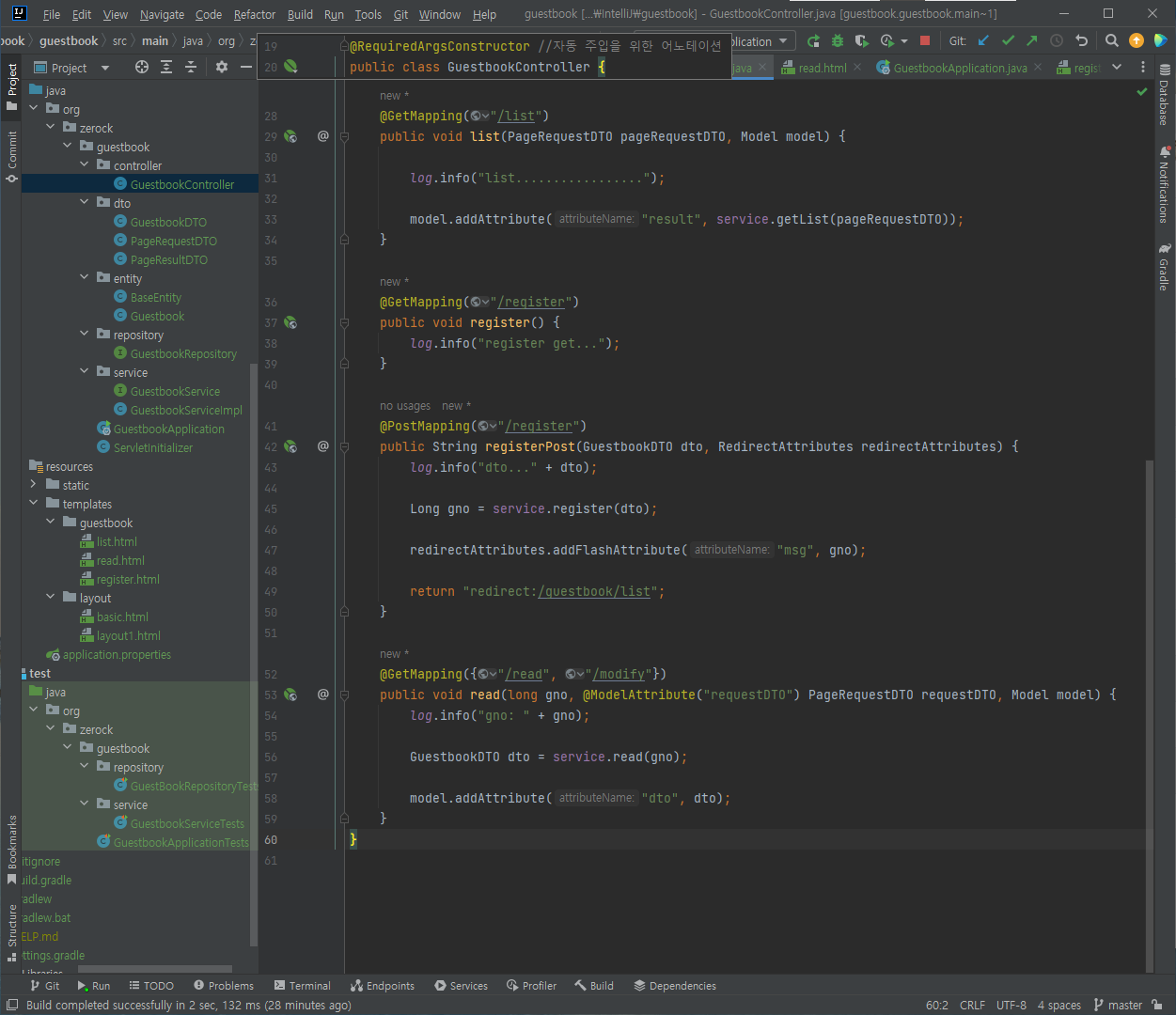This screenshot has width=1176, height=1015.
Task: Open the Gradle tool window
Action: [x=1165, y=268]
